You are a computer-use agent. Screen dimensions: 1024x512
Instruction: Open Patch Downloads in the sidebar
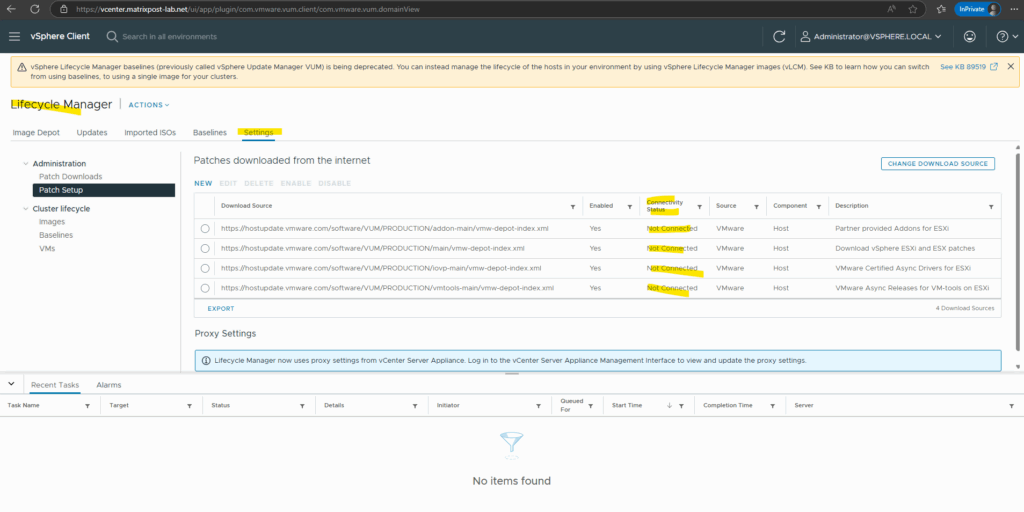(x=71, y=176)
